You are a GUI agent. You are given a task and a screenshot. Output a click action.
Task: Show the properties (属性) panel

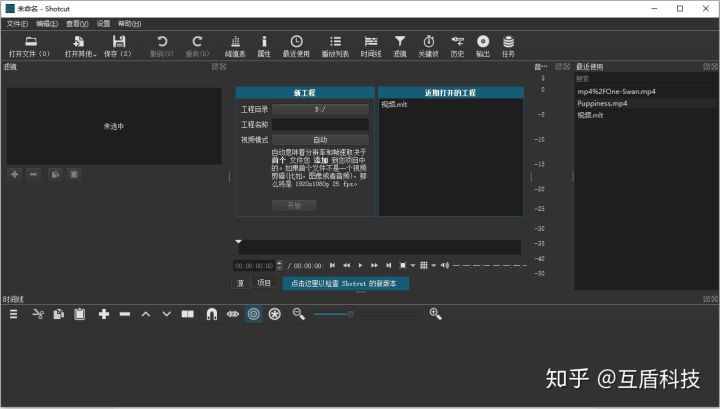(264, 46)
